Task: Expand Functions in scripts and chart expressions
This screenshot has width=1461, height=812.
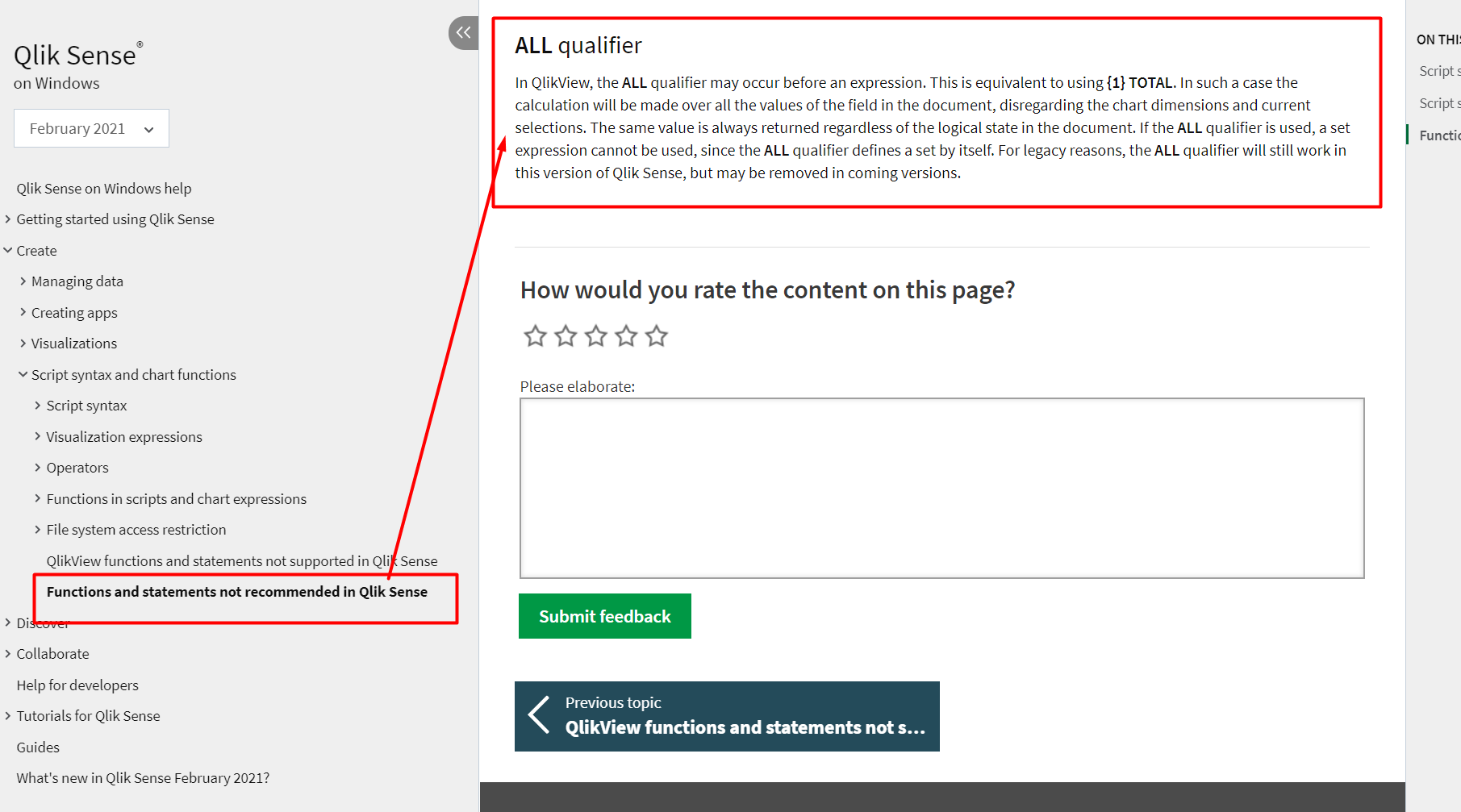Action: point(37,498)
